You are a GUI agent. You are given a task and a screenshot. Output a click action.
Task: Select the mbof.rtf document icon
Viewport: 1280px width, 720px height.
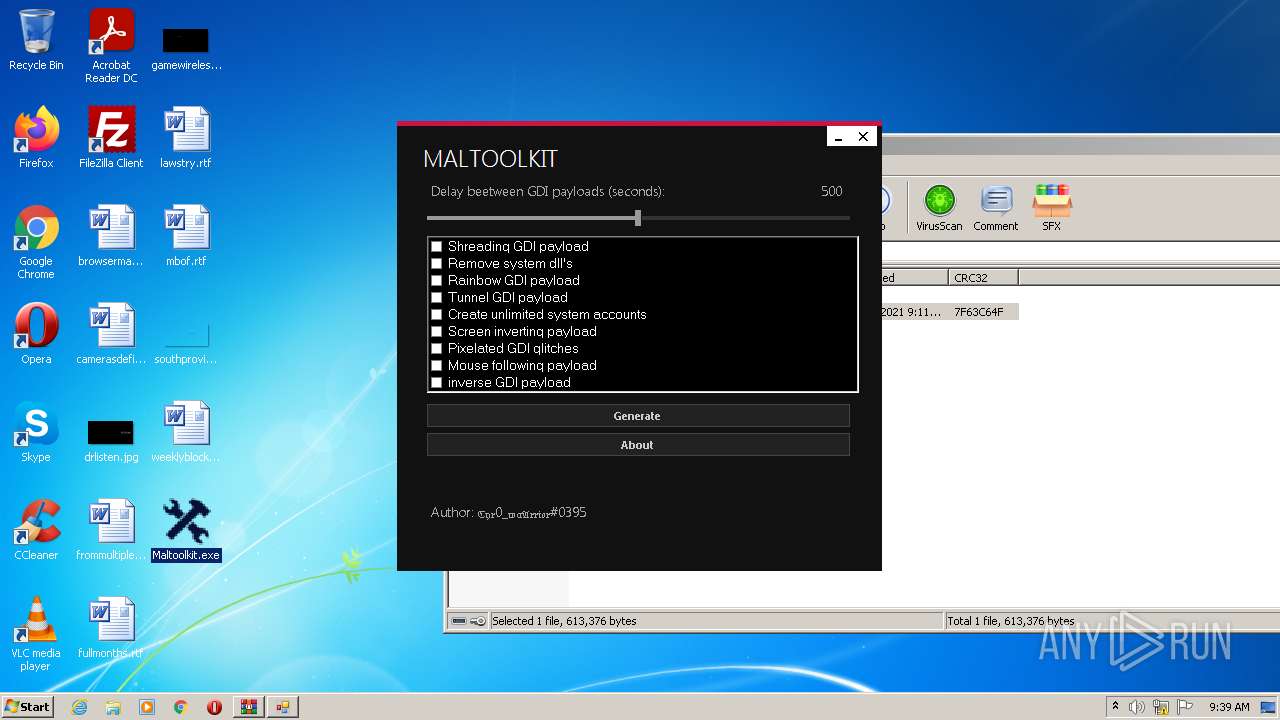tap(186, 236)
